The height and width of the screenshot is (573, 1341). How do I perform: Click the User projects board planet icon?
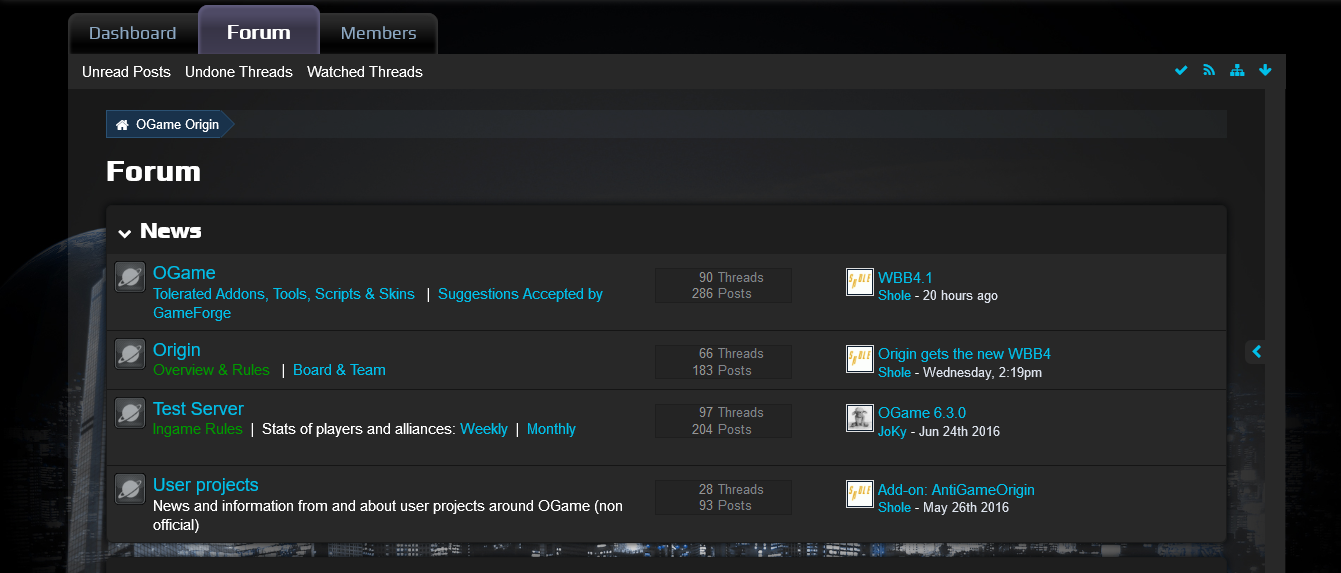pos(130,489)
